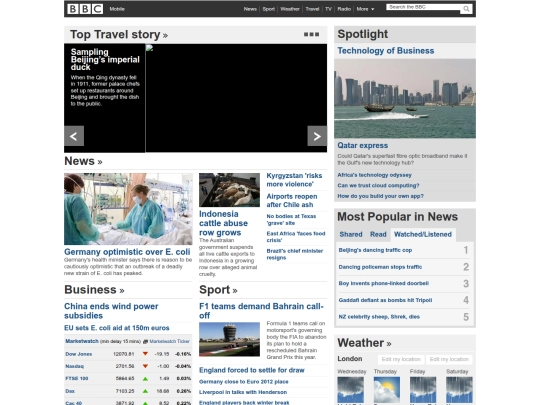
Task: Open No bodies at Texas 'grave' site
Action: 291,220
